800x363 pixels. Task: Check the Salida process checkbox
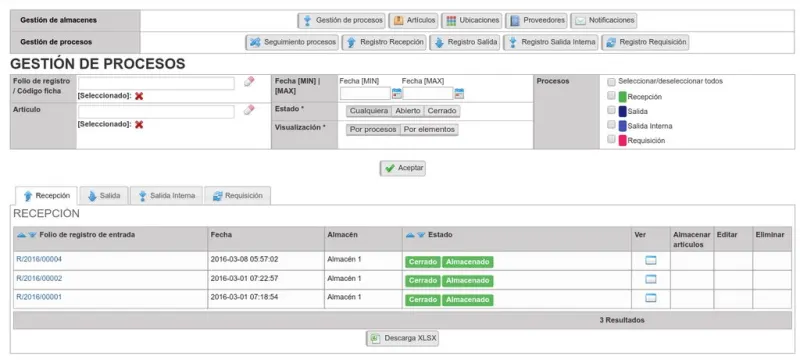click(x=611, y=110)
